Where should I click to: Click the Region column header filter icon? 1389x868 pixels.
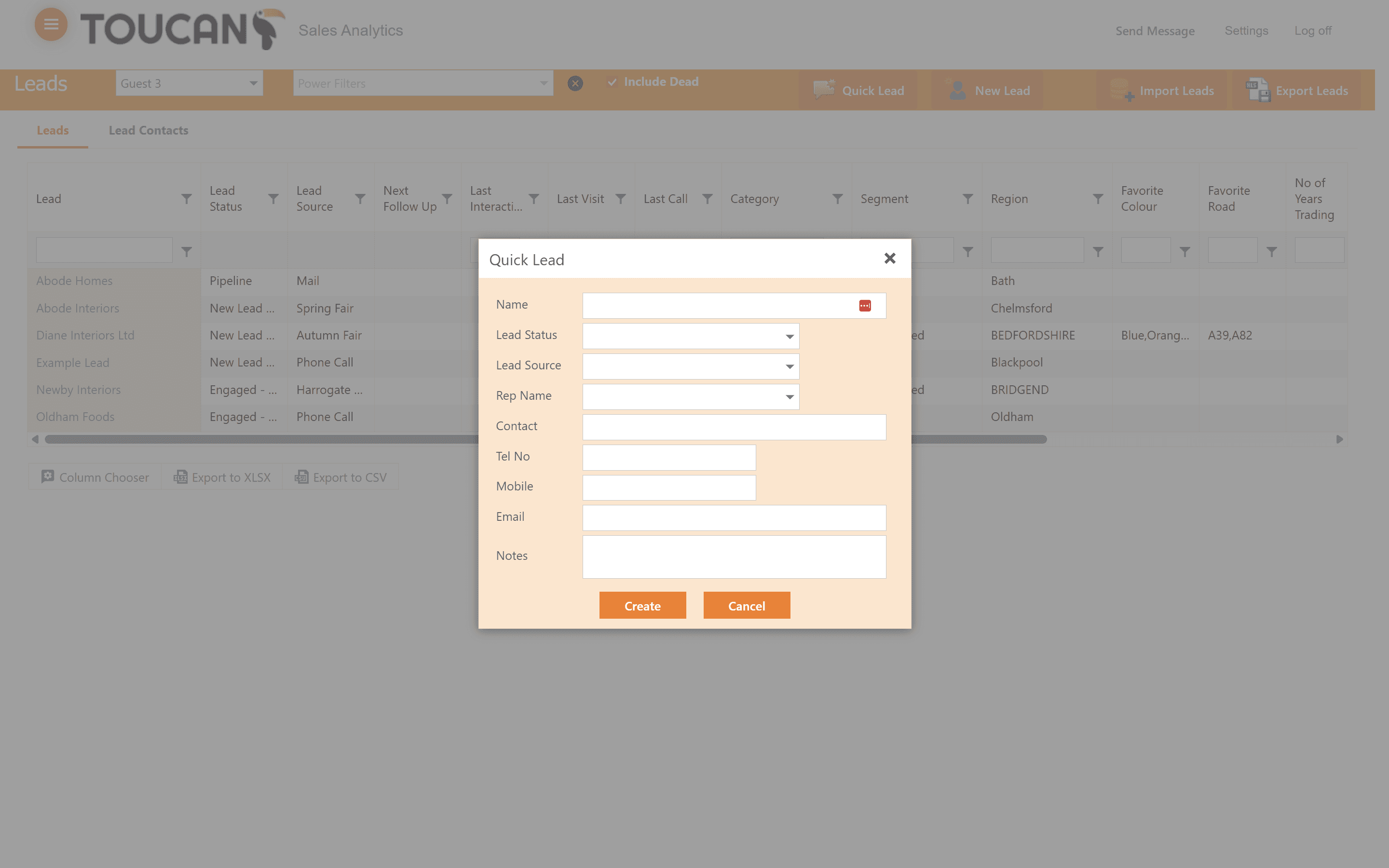[1098, 199]
